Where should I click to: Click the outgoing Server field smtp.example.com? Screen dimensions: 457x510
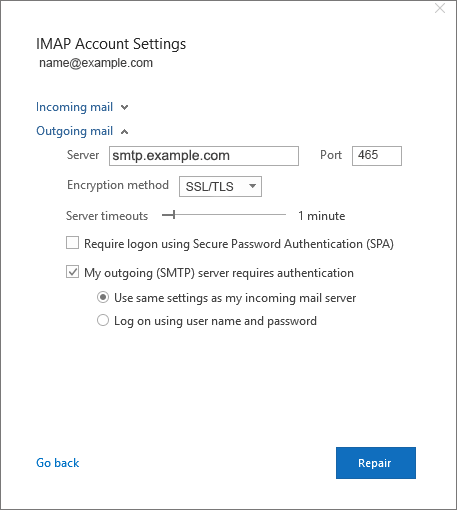point(204,156)
